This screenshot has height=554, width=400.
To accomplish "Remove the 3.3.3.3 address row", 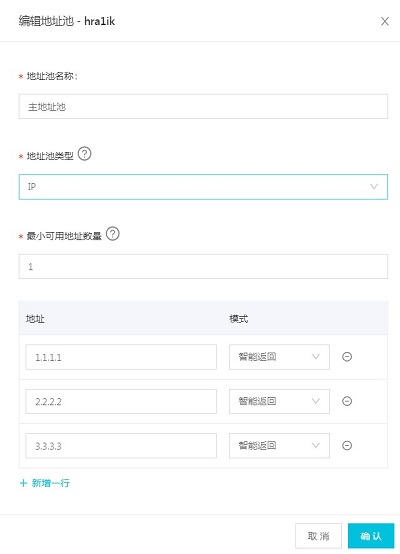I will (x=347, y=446).
